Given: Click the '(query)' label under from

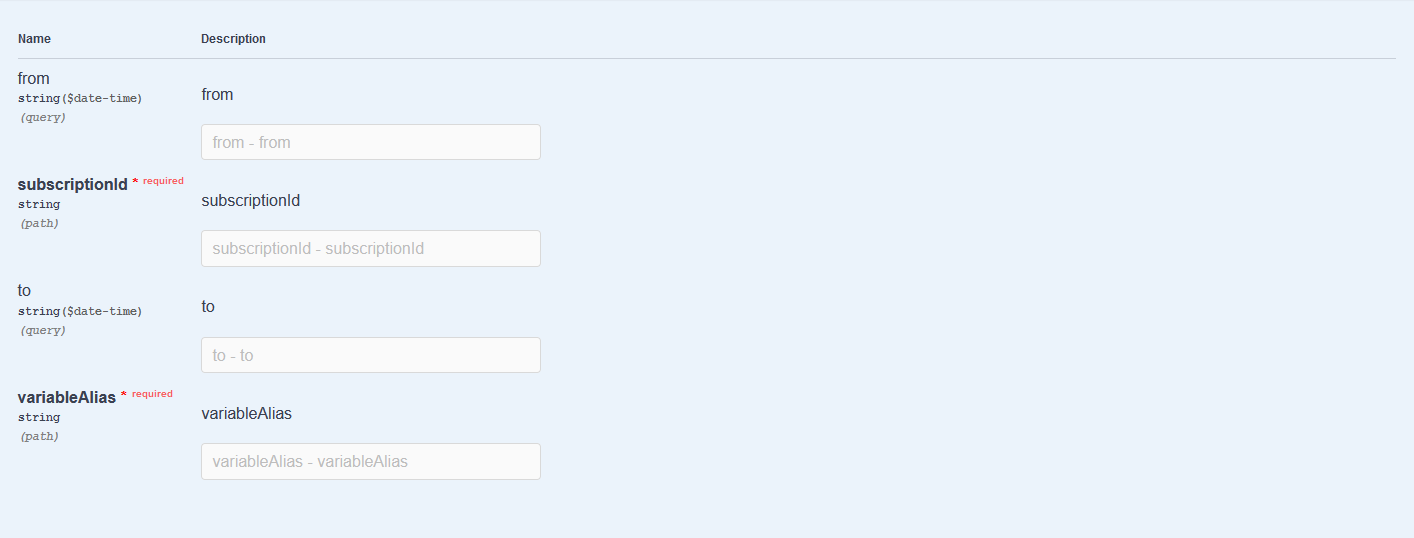Looking at the screenshot, I should click(42, 117).
